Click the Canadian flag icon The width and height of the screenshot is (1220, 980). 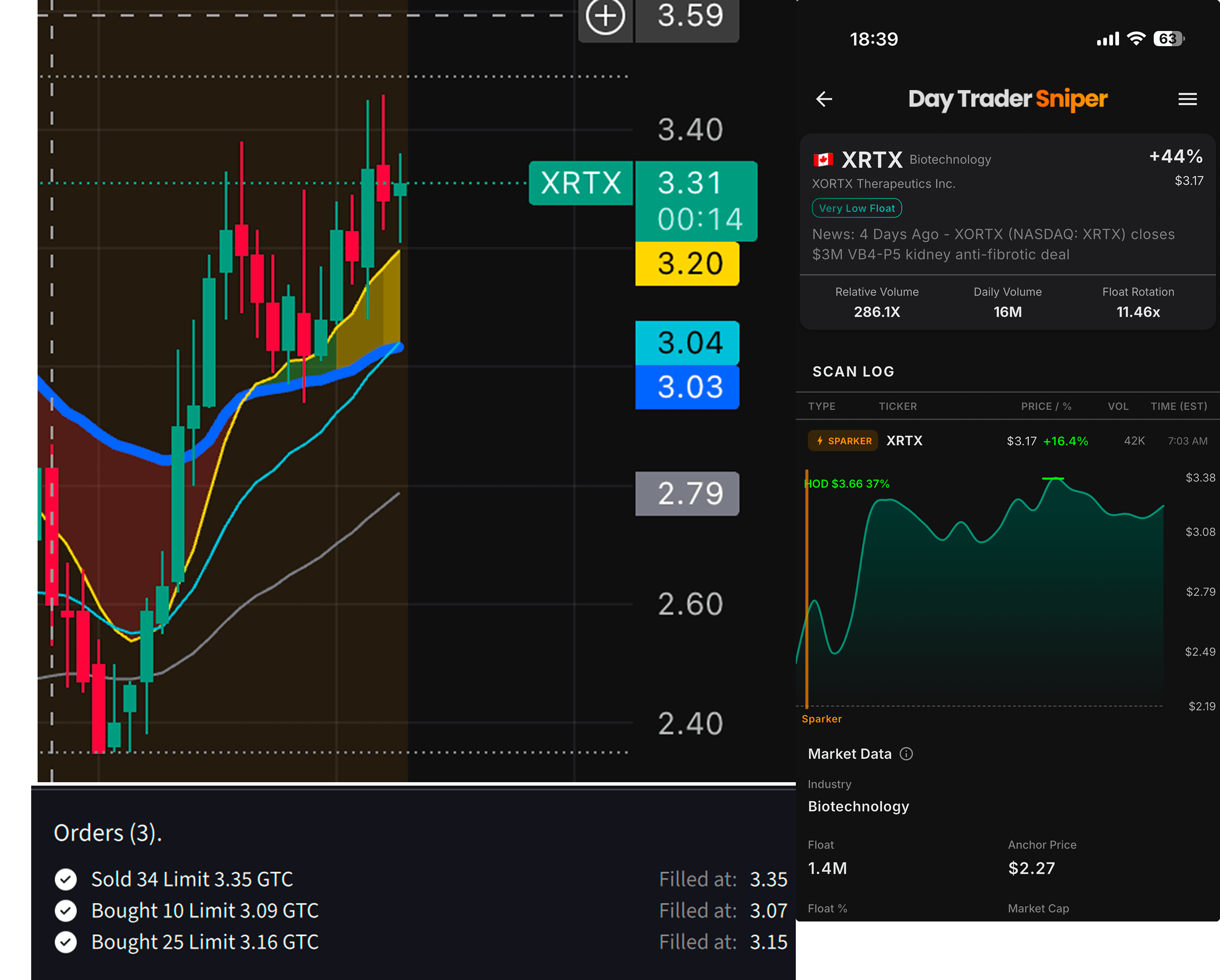[x=823, y=160]
